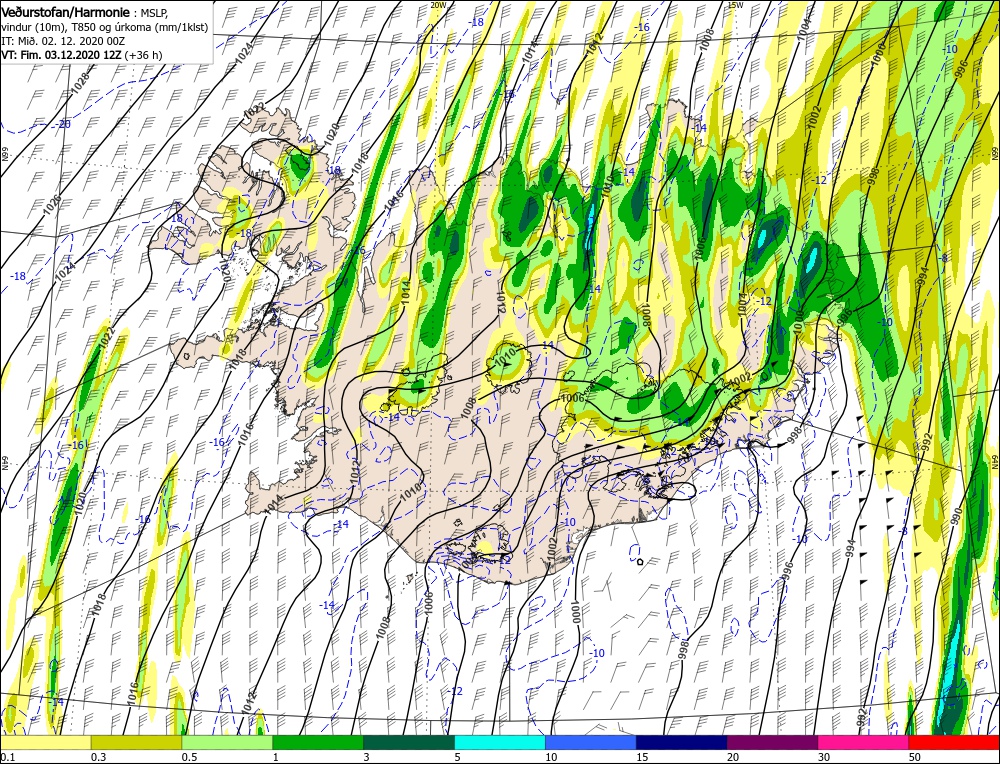Select the green 1 mm legend swatch
The height and width of the screenshot is (764, 1000).
point(318,742)
